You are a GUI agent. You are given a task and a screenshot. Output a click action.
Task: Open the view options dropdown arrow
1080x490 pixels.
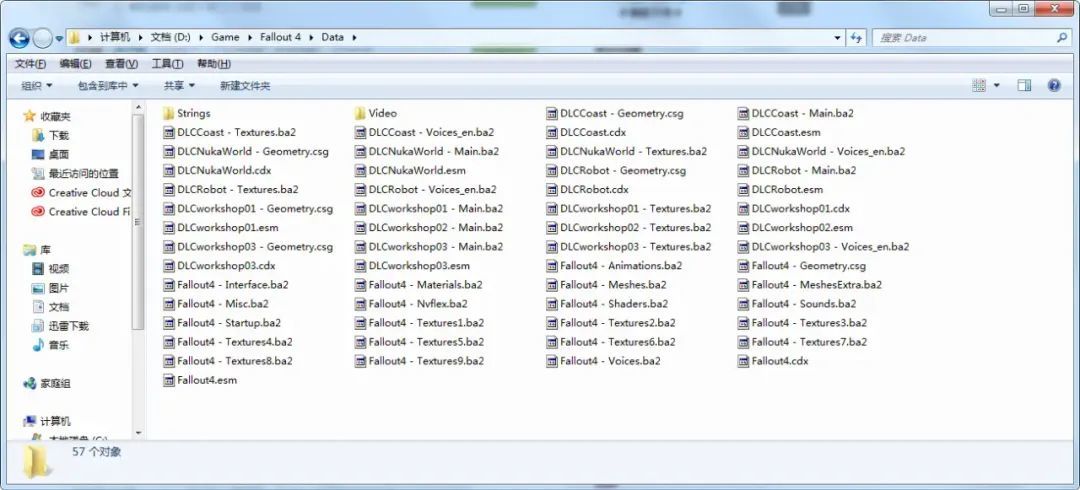pos(997,85)
